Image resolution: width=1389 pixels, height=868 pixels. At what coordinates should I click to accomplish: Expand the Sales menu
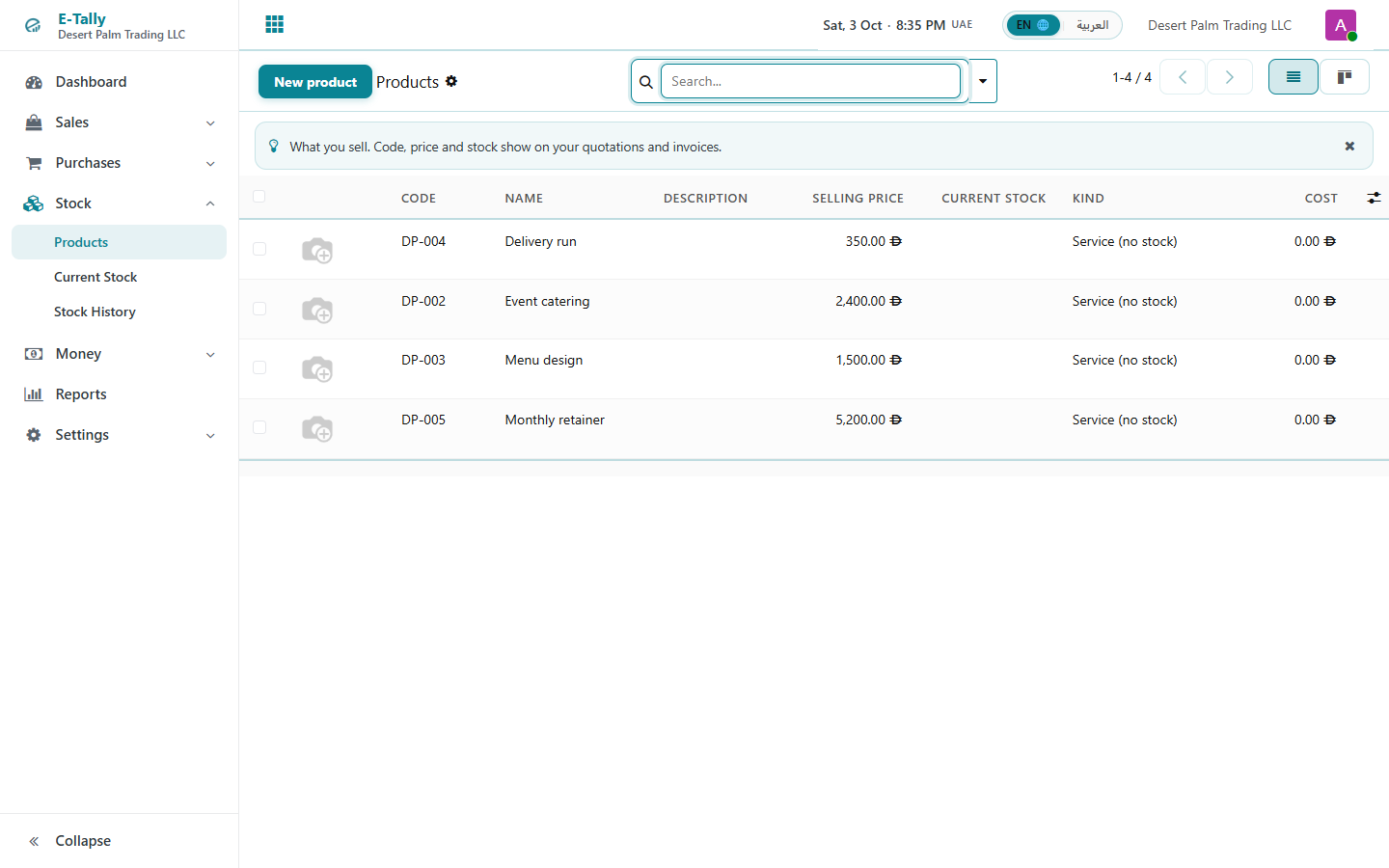(x=120, y=122)
